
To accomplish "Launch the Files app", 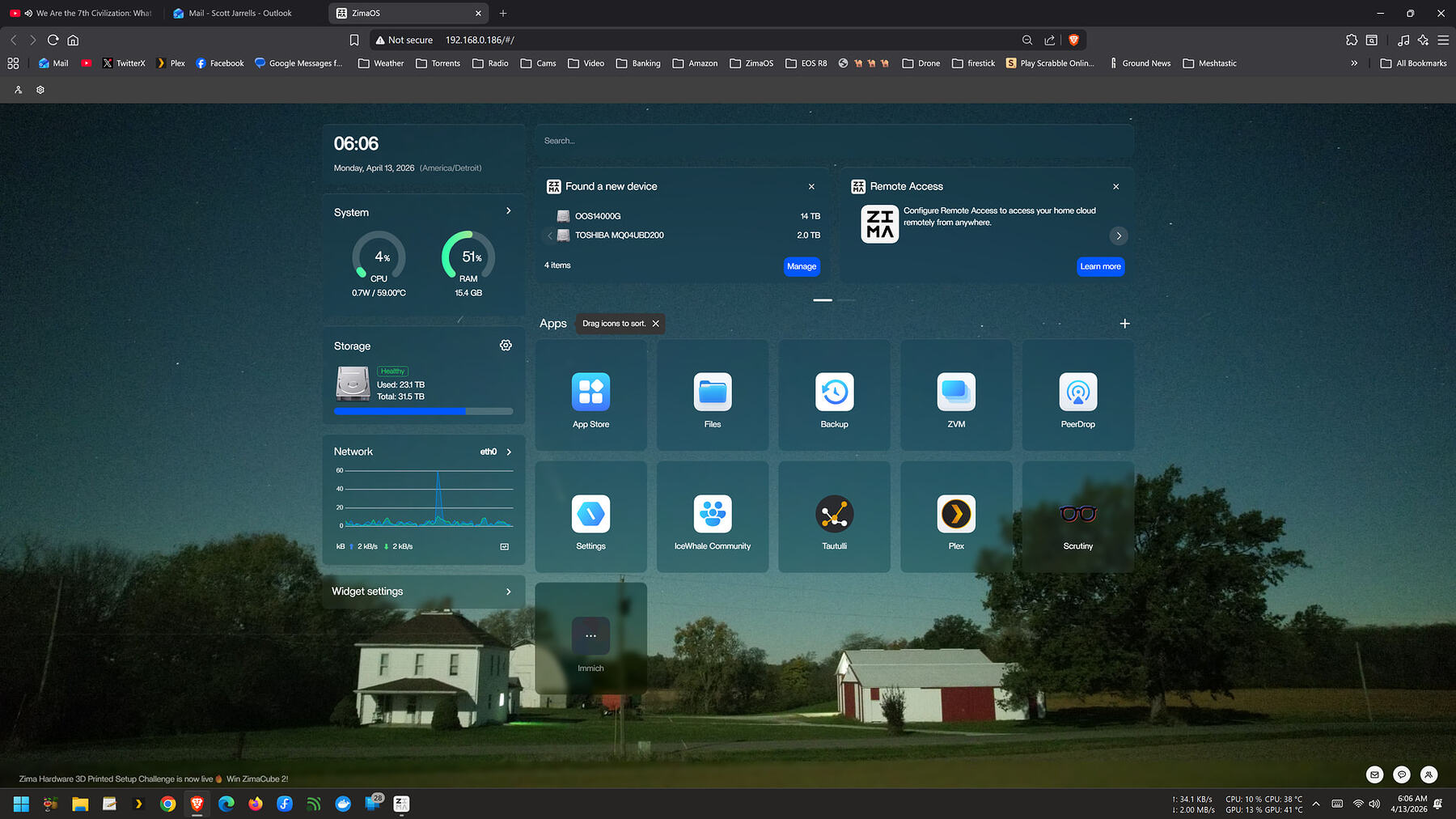I will point(712,396).
